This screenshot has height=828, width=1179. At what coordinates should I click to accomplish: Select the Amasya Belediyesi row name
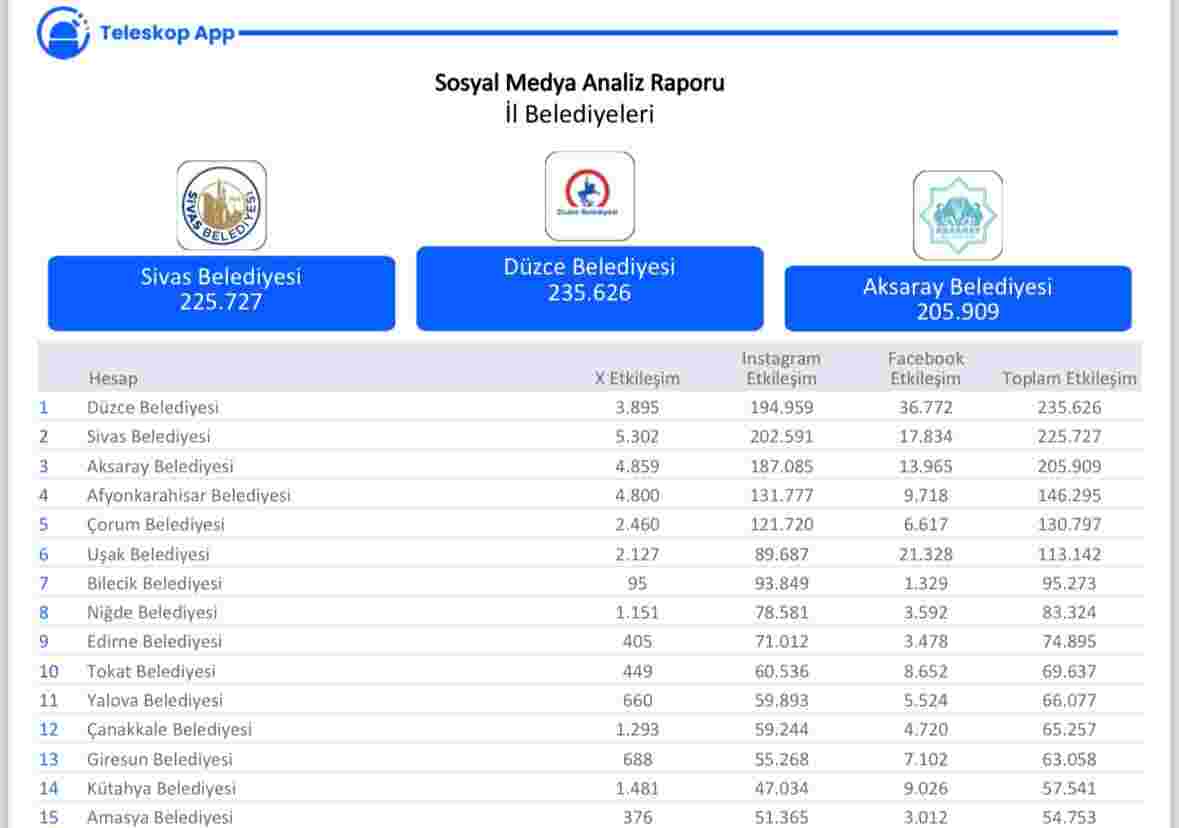160,817
